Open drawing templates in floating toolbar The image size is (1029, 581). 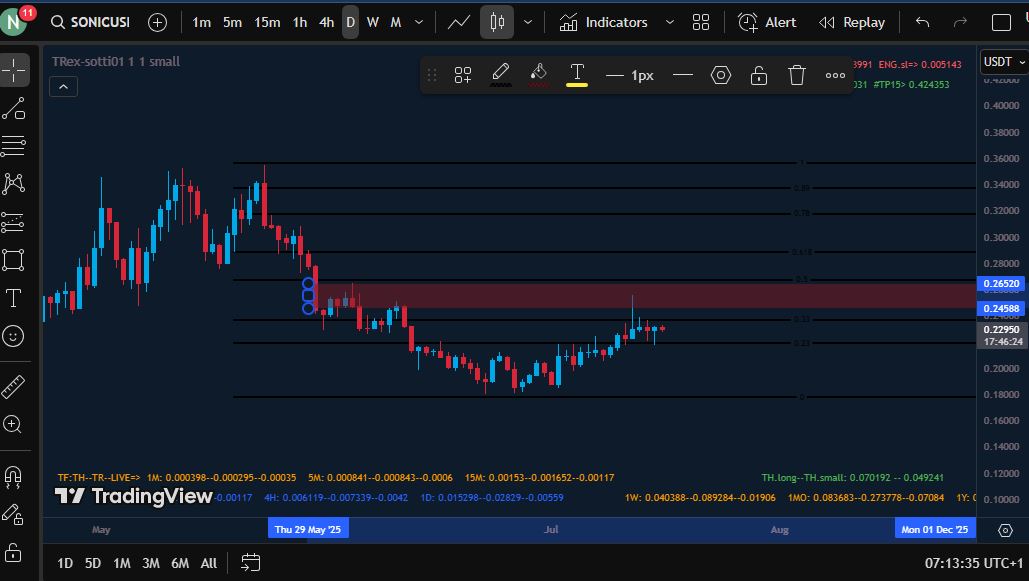463,75
